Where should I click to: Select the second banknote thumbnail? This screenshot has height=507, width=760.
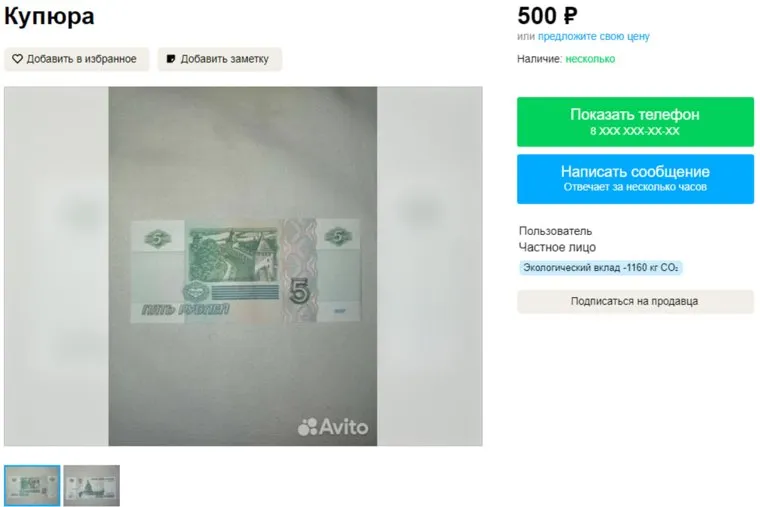point(92,485)
